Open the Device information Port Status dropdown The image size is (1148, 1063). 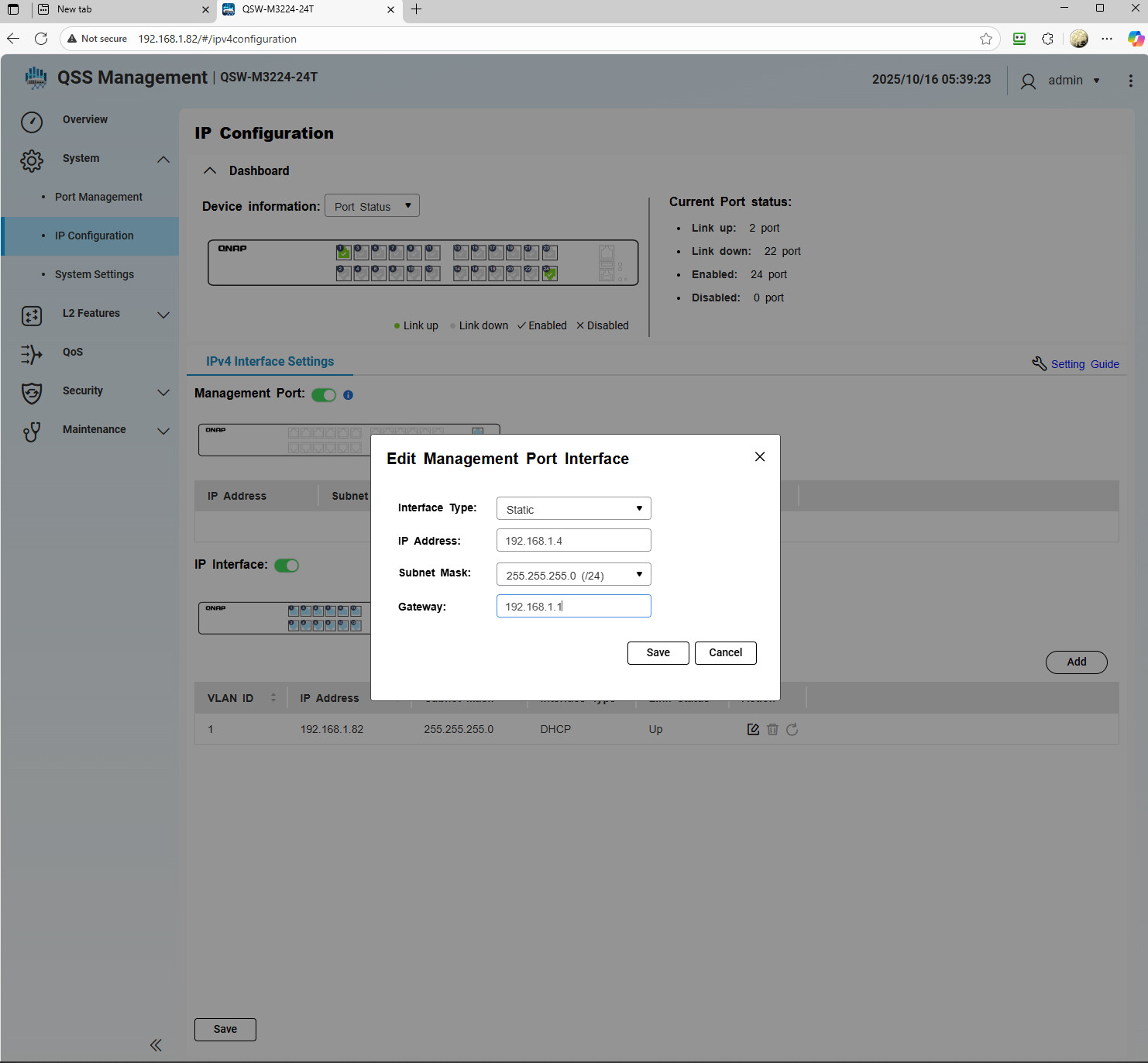click(372, 206)
